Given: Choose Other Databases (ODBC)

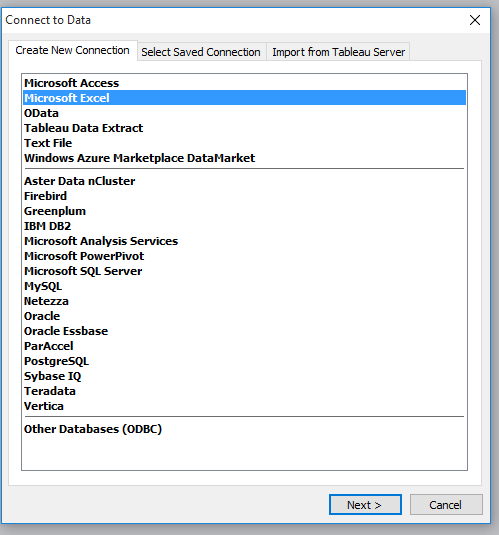Looking at the screenshot, I should (x=244, y=429).
